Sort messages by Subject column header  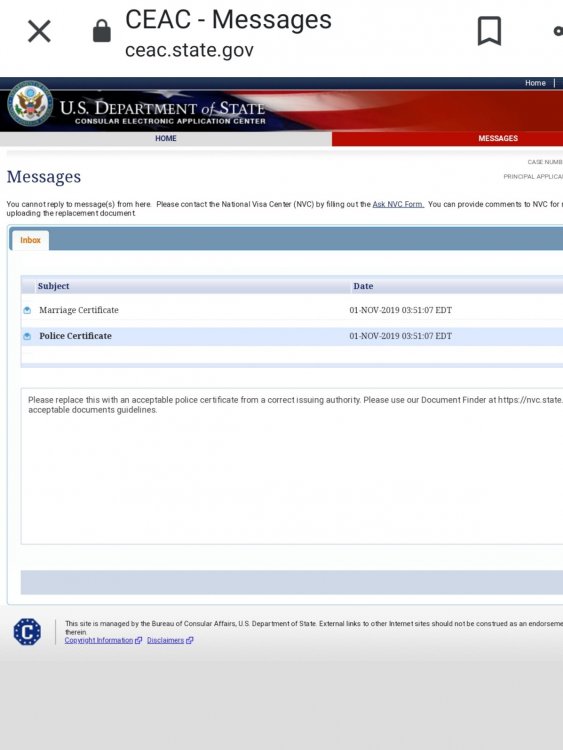[x=54, y=286]
